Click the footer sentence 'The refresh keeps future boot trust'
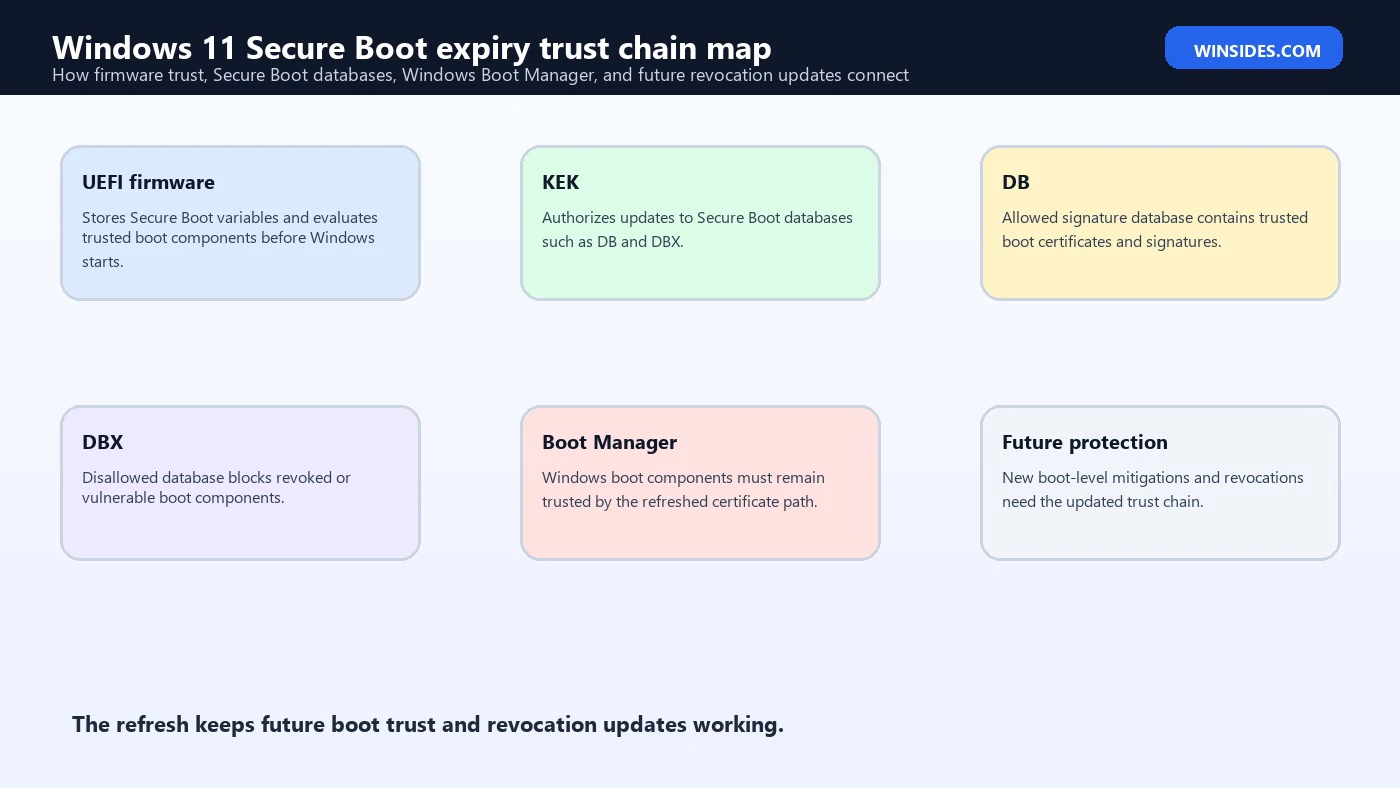The height and width of the screenshot is (788, 1400). click(x=428, y=725)
